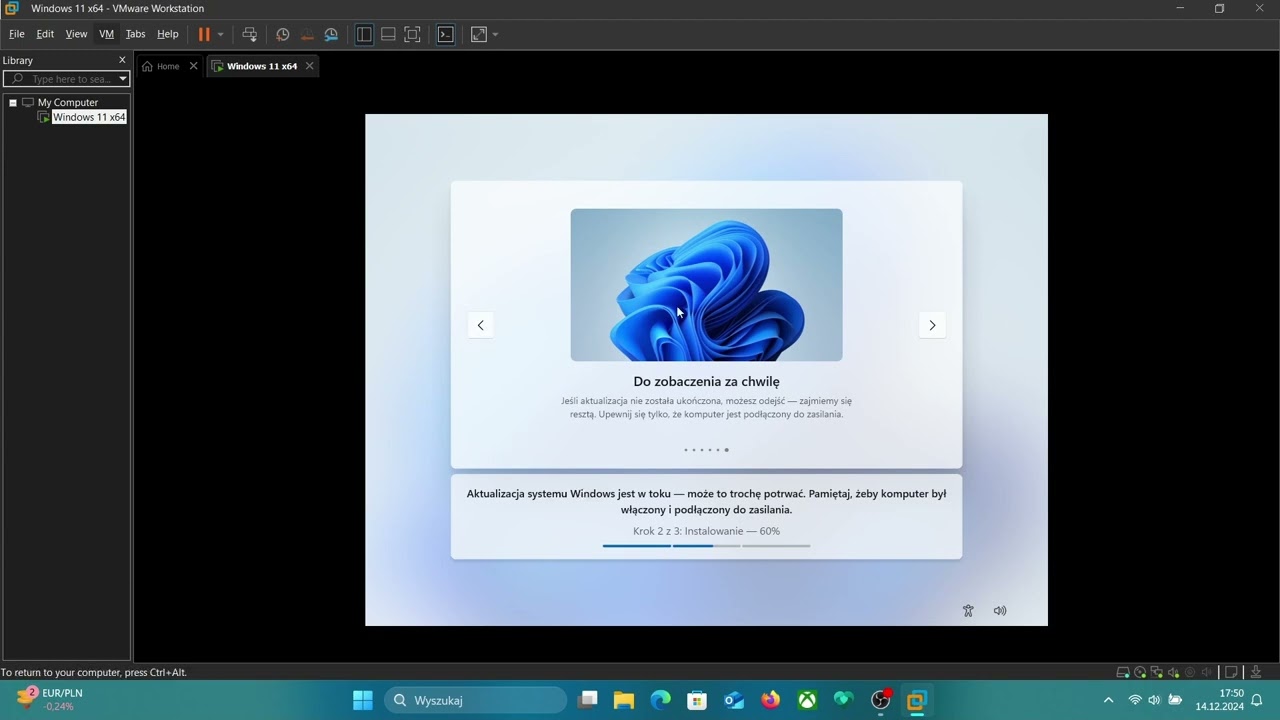
Task: Click the greyed-out USB camera device icon
Action: [1190, 672]
